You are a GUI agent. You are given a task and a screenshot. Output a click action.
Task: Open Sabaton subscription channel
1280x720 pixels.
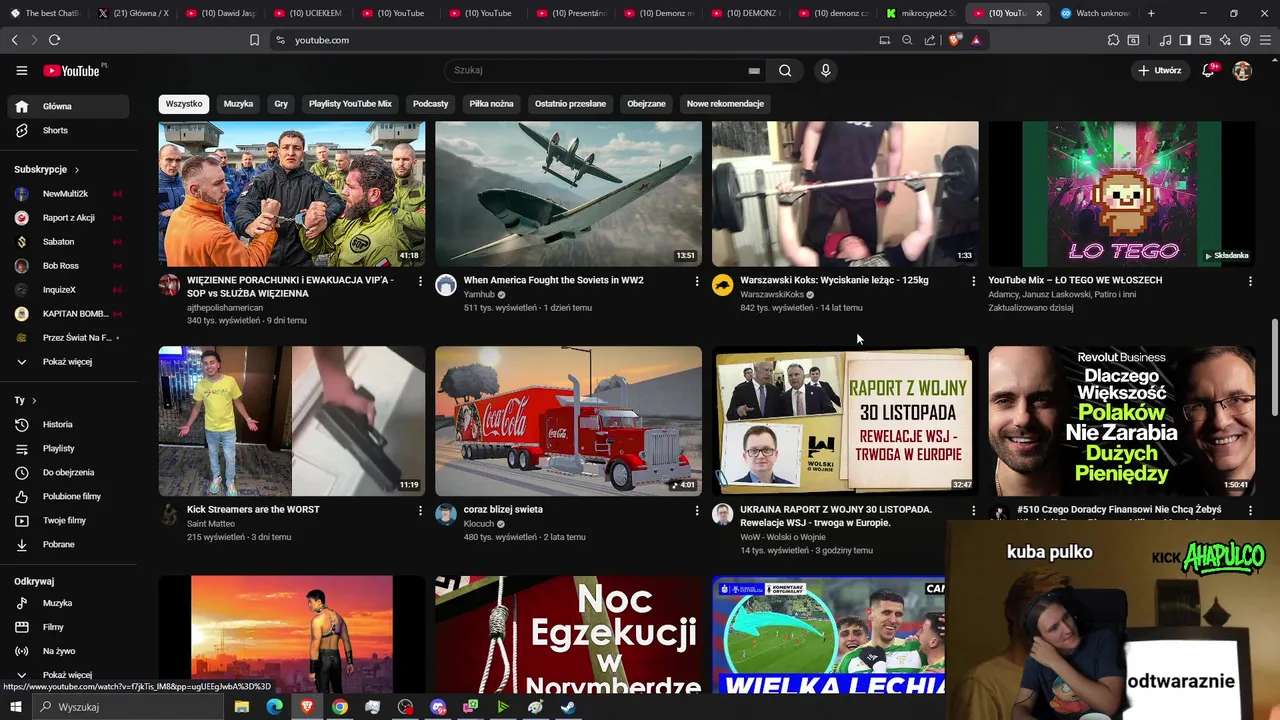pyautogui.click(x=66, y=242)
